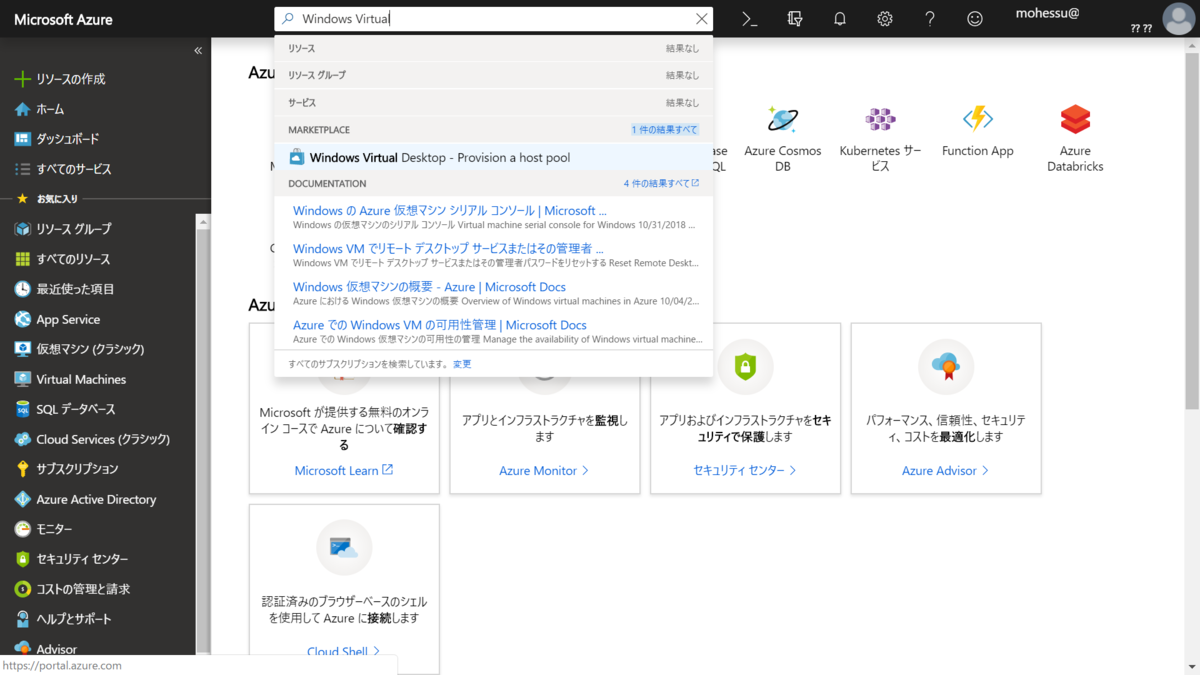Image resolution: width=1200 pixels, height=675 pixels.
Task: Open リソースの作成 in sidebar
Action: tap(71, 79)
